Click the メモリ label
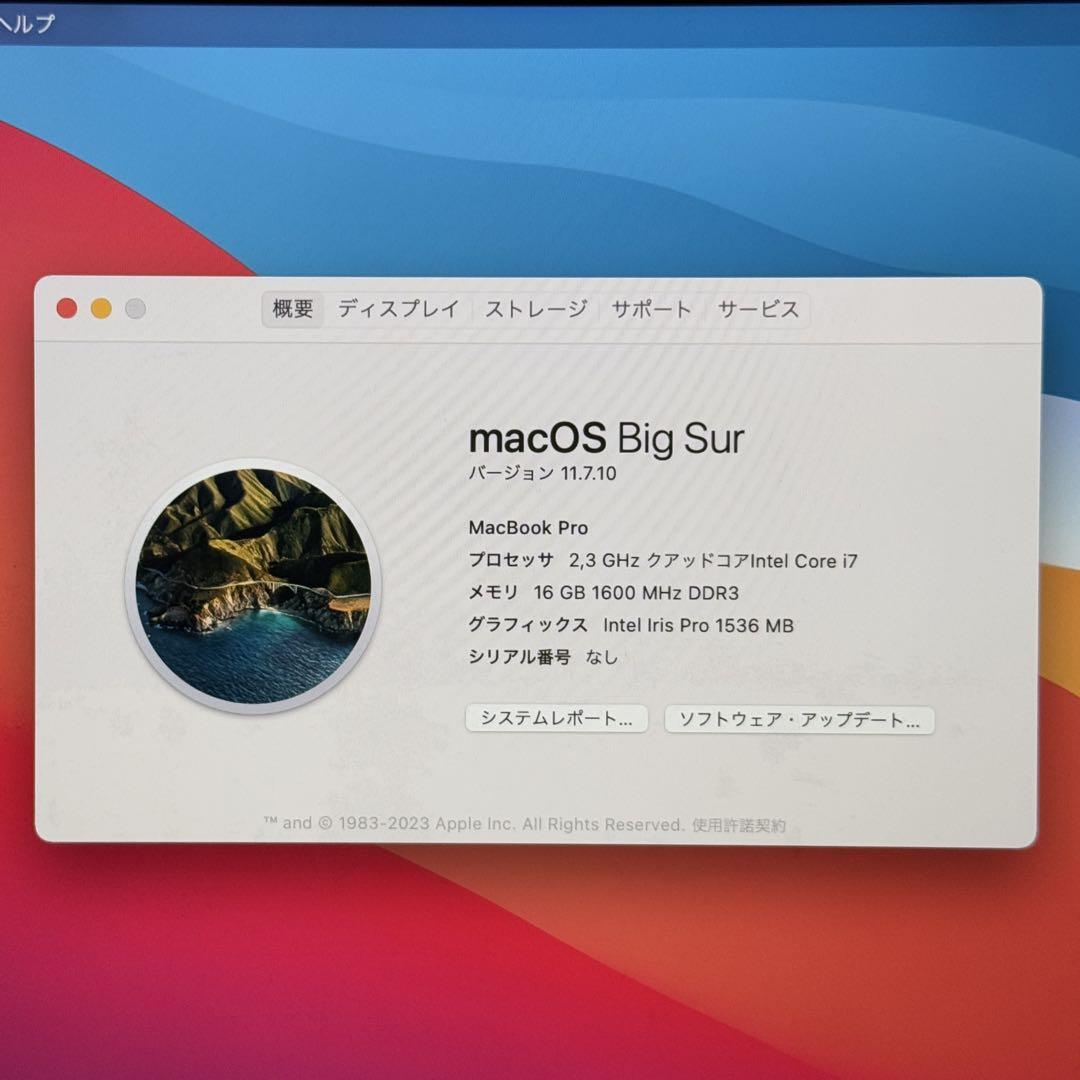This screenshot has width=1080, height=1080. click(493, 592)
